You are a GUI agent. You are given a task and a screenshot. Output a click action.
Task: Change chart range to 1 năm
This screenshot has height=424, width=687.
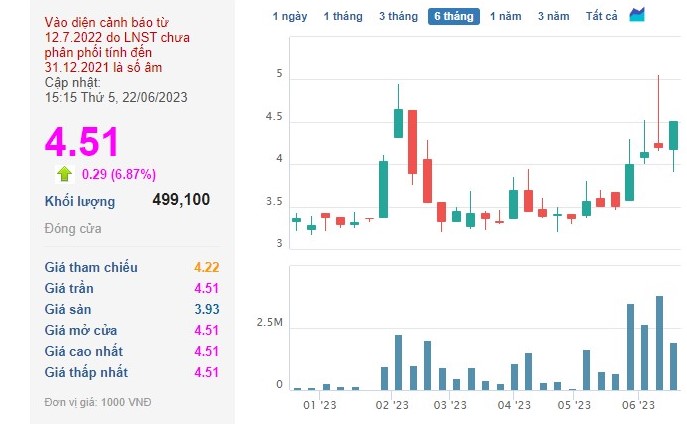coord(505,16)
